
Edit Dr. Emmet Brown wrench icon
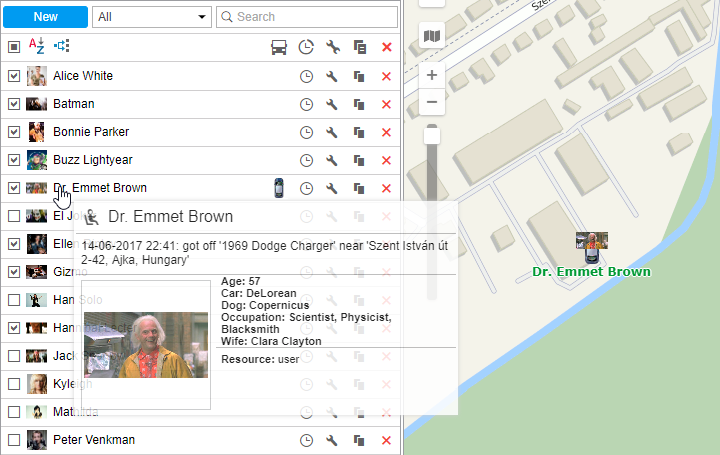(x=332, y=188)
